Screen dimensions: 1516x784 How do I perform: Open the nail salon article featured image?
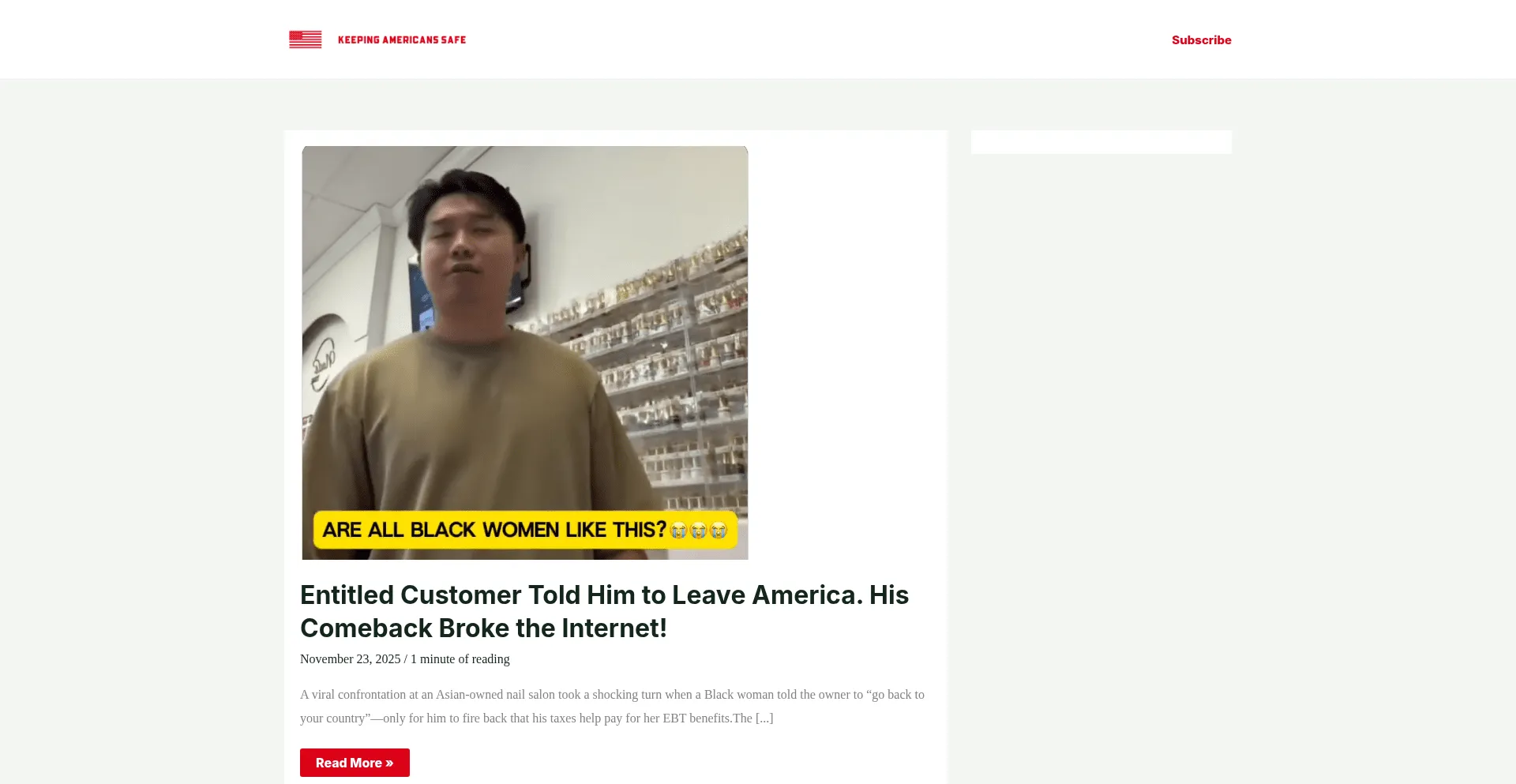(525, 353)
